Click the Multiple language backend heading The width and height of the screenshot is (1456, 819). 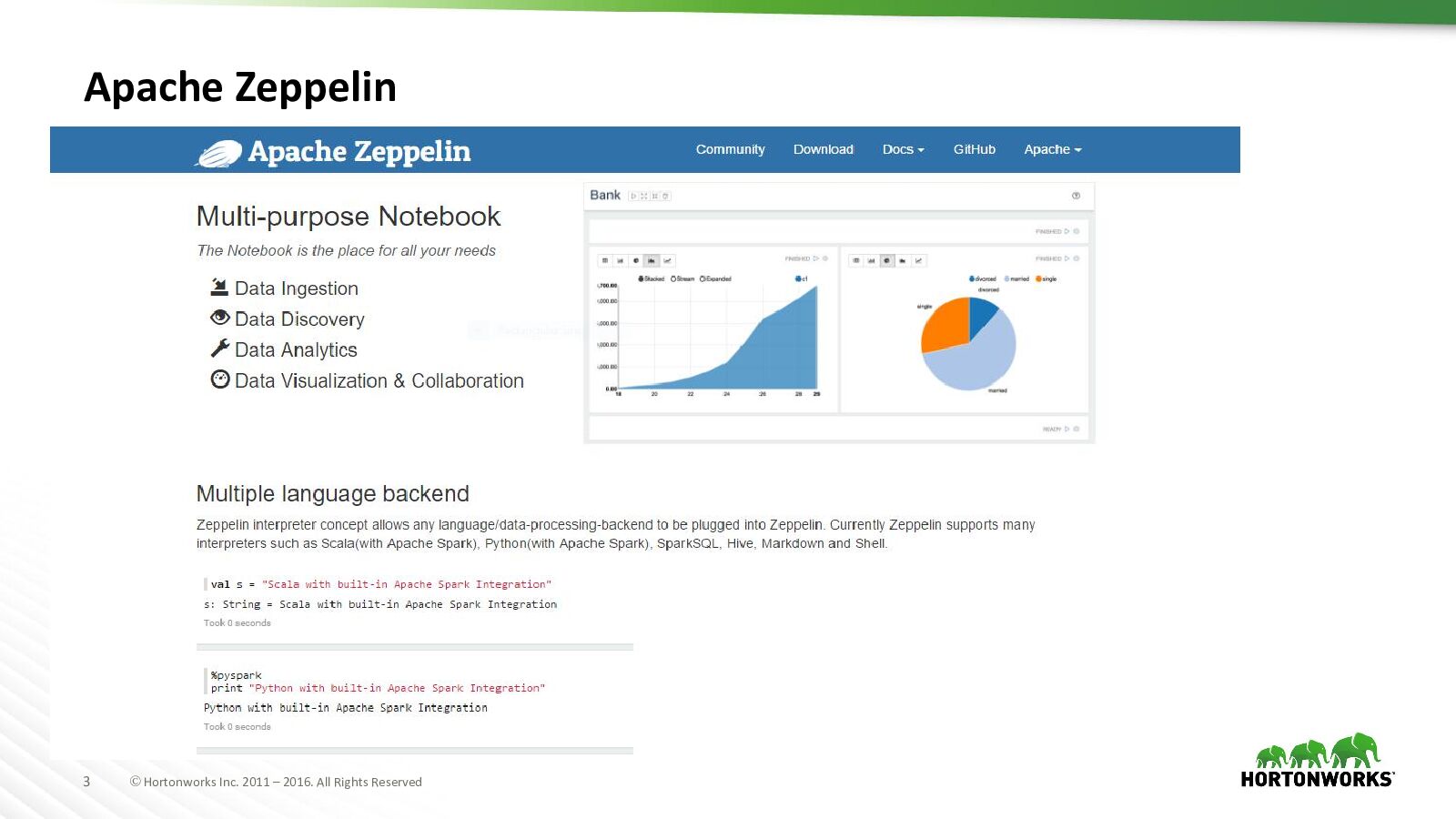[333, 493]
